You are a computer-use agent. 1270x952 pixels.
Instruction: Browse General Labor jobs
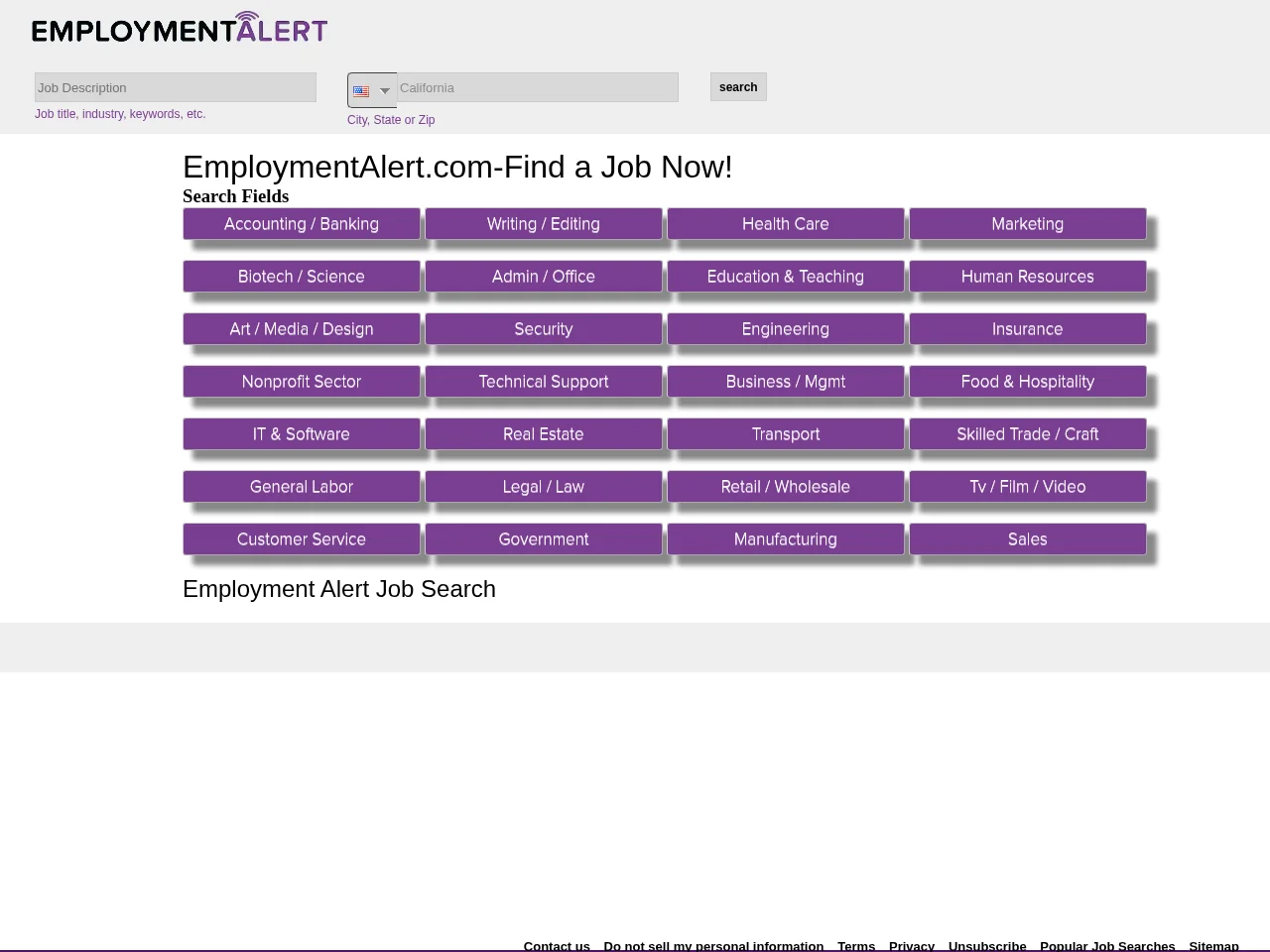tap(302, 487)
